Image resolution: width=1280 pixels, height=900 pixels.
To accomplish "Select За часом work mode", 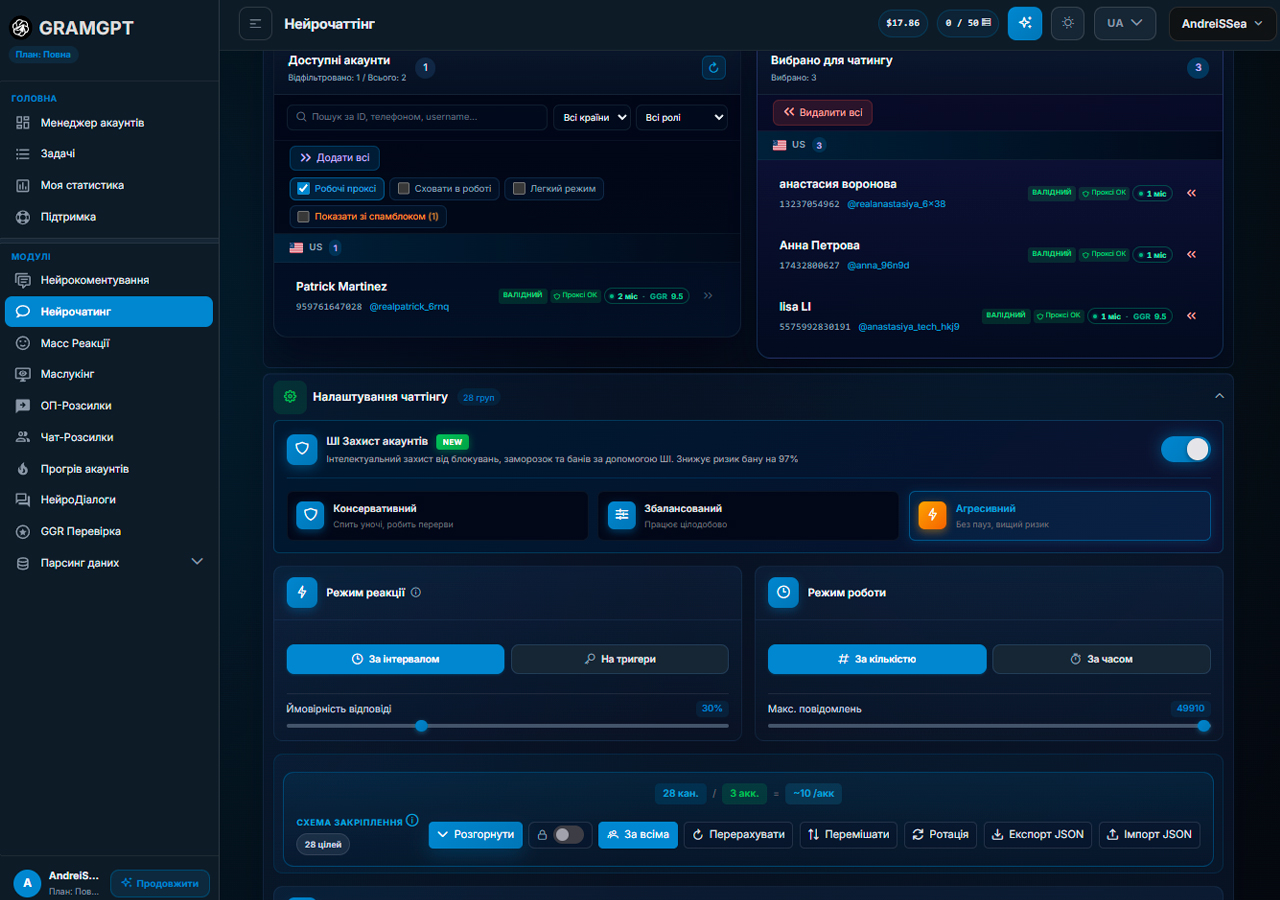I will point(1101,659).
